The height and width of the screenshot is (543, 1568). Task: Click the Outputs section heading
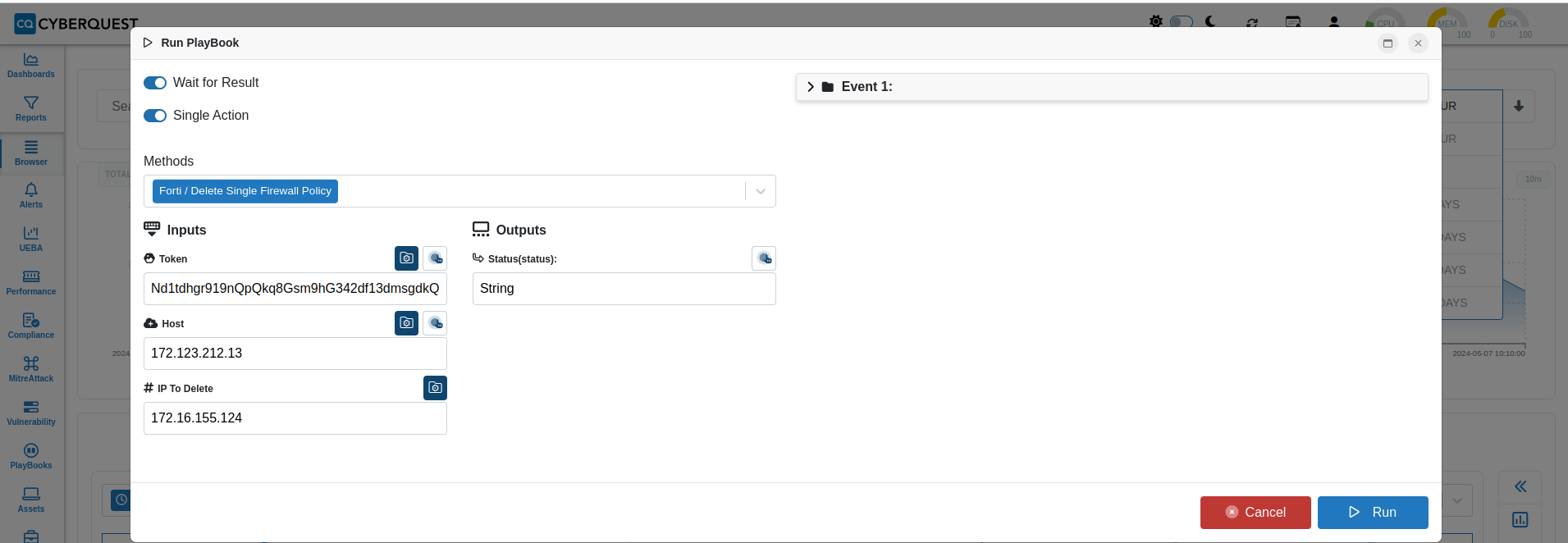coord(521,230)
